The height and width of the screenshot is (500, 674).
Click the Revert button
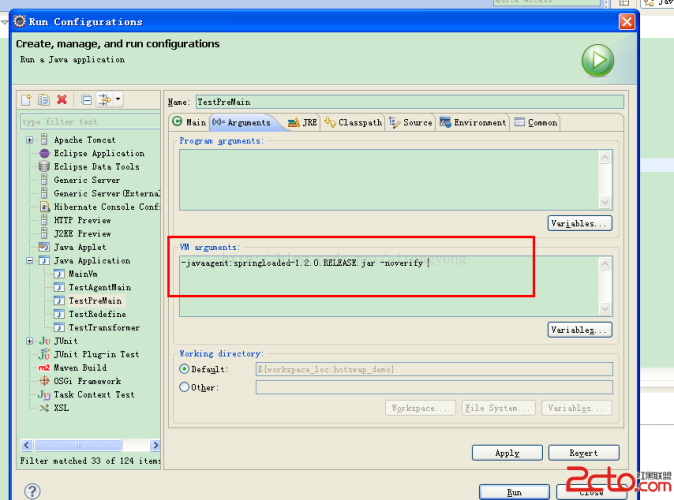[583, 453]
